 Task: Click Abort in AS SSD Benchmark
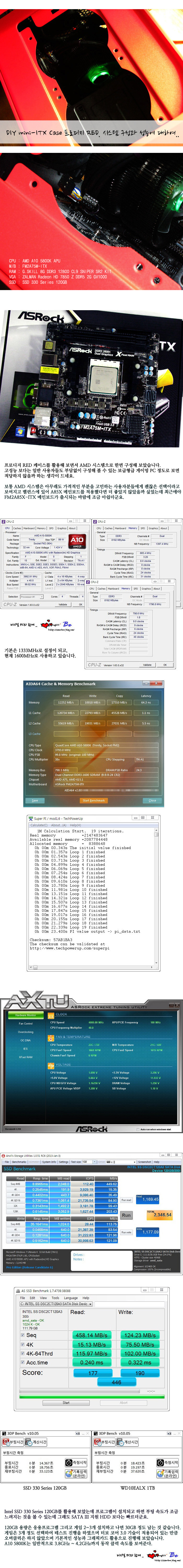coord(124,1402)
